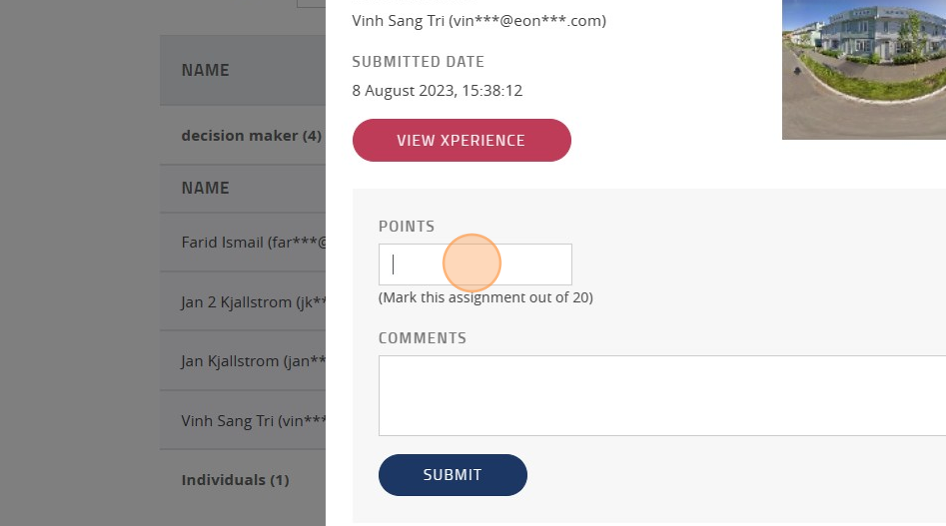Select Farid Ismail in the list
This screenshot has width=946, height=526.
(x=243, y=242)
